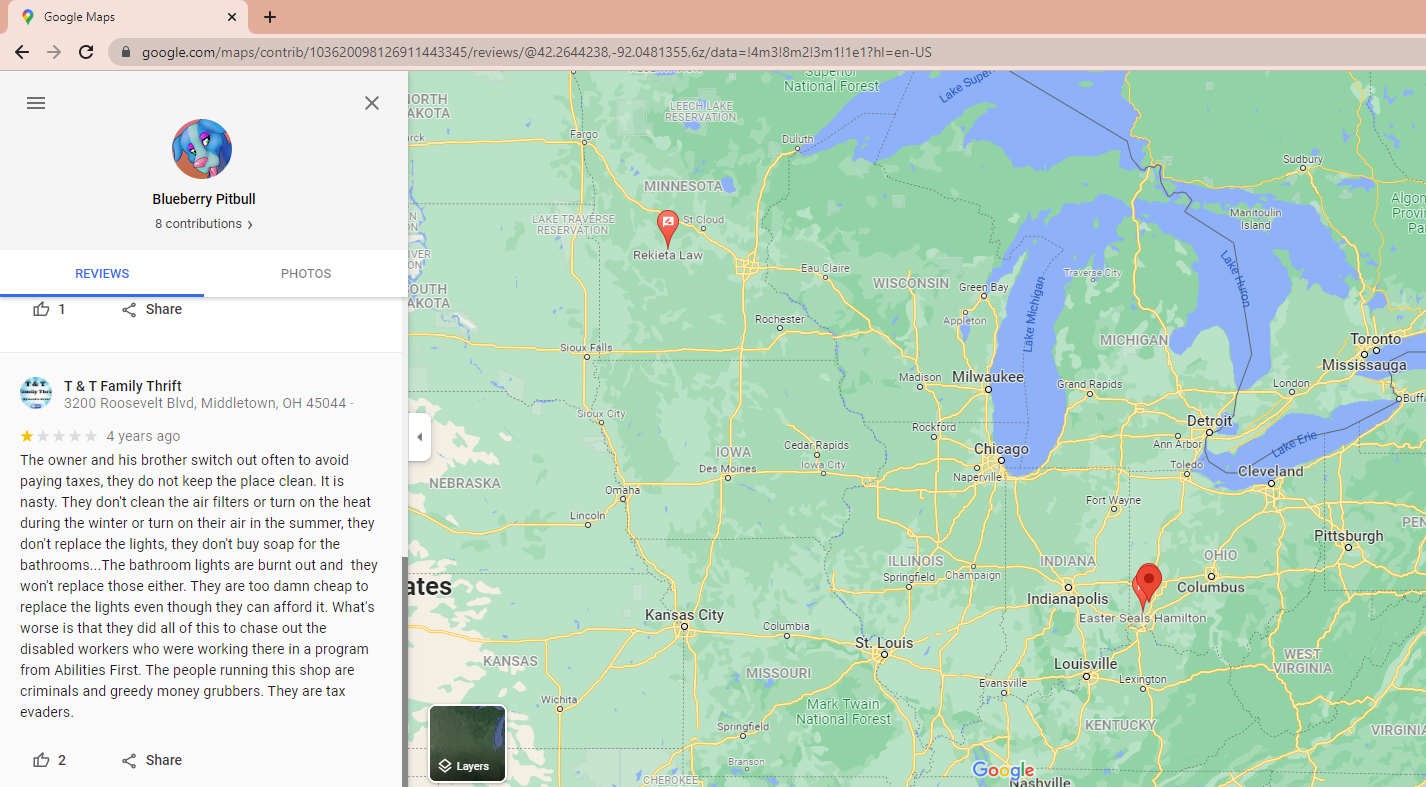Click the browser address bar URL

pos(537,52)
